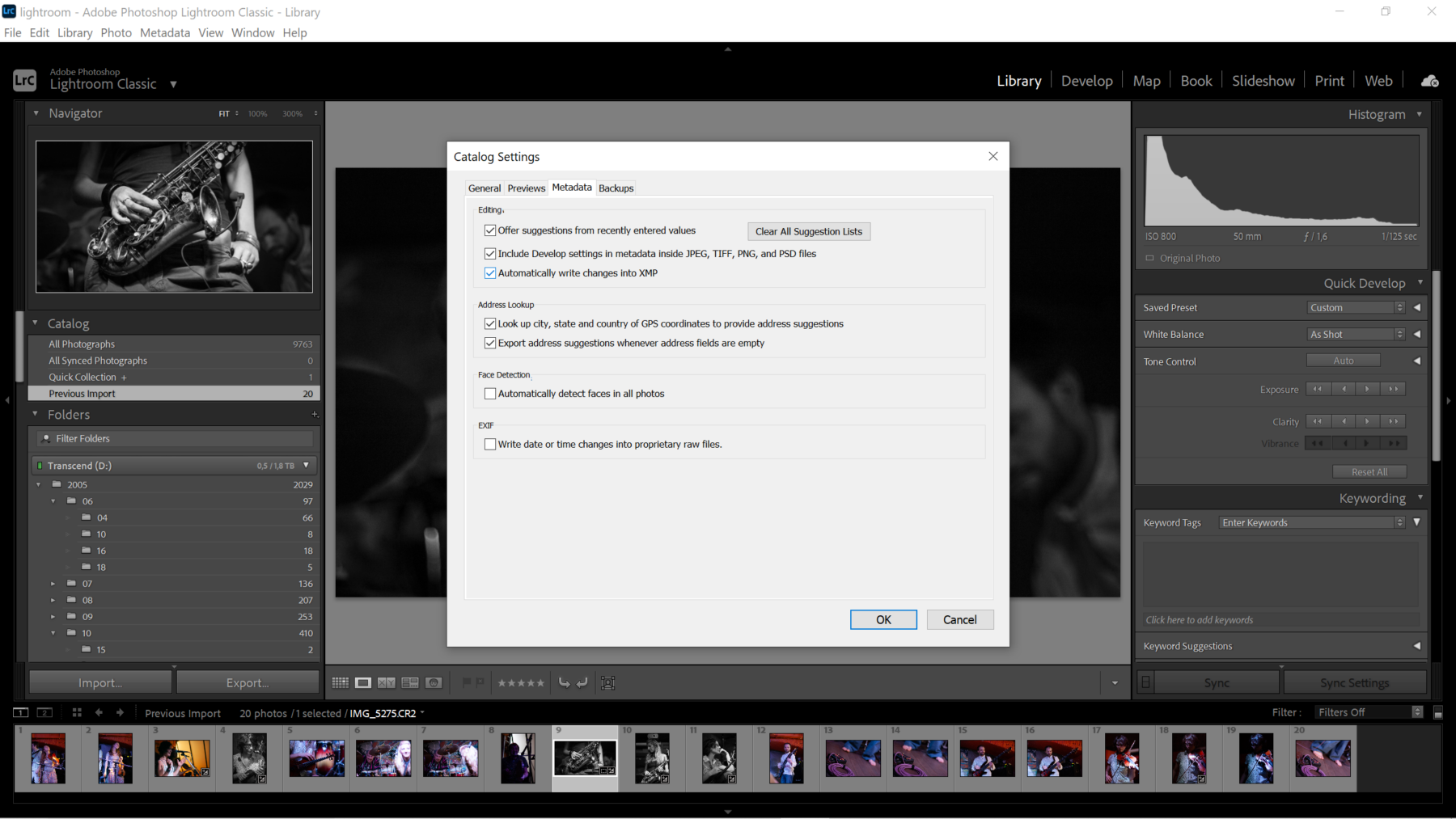
Task: Open People view from toolbar
Action: tap(434, 683)
